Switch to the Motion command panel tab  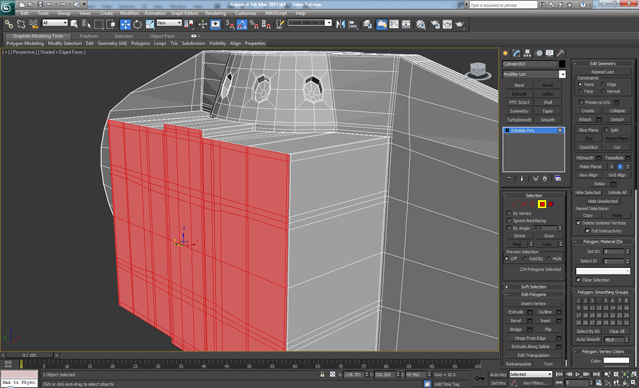tap(539, 53)
